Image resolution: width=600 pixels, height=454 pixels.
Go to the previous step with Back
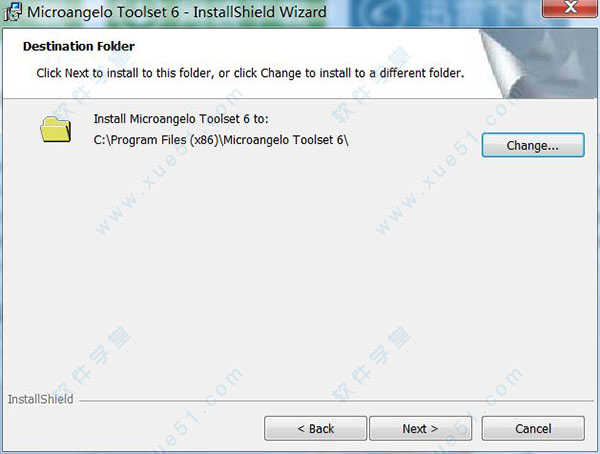(315, 428)
